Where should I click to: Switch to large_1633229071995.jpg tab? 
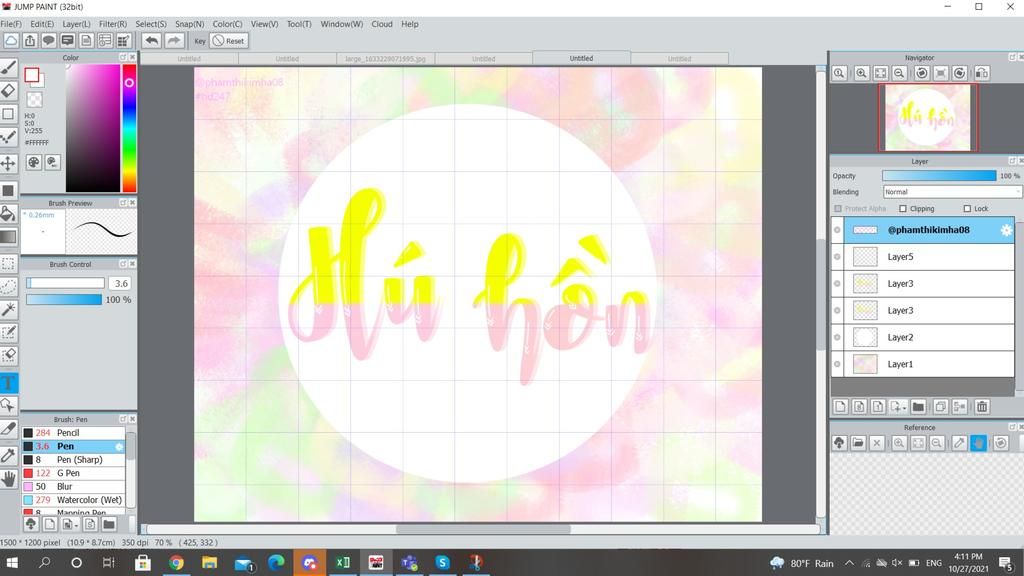tap(385, 59)
